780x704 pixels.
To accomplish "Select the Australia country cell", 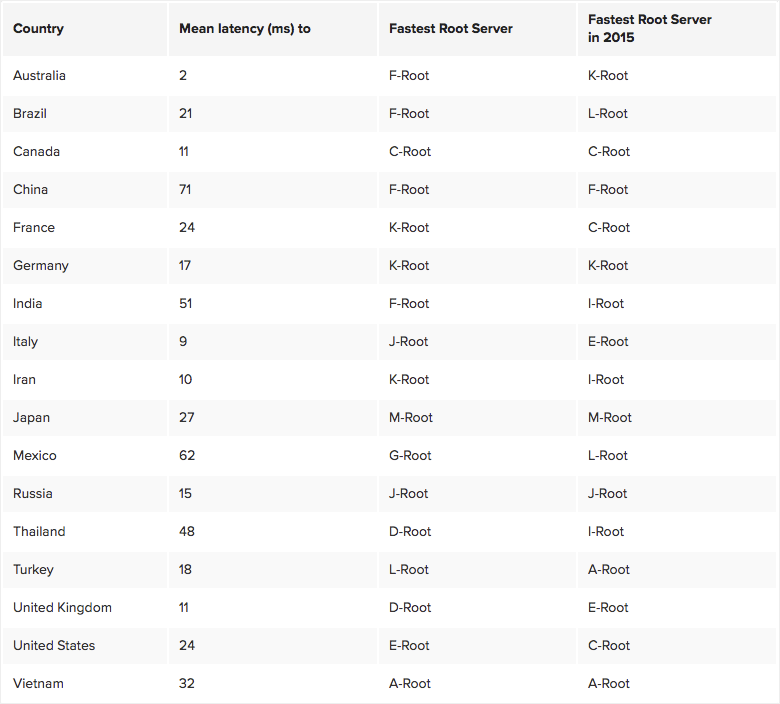I will [x=40, y=76].
